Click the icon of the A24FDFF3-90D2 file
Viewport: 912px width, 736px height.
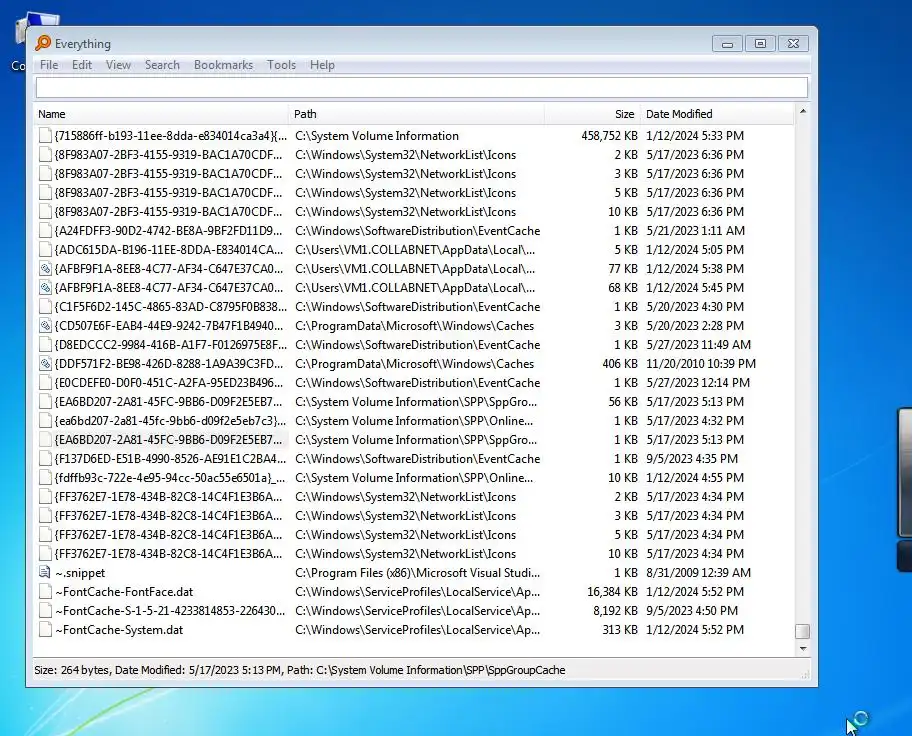[45, 230]
